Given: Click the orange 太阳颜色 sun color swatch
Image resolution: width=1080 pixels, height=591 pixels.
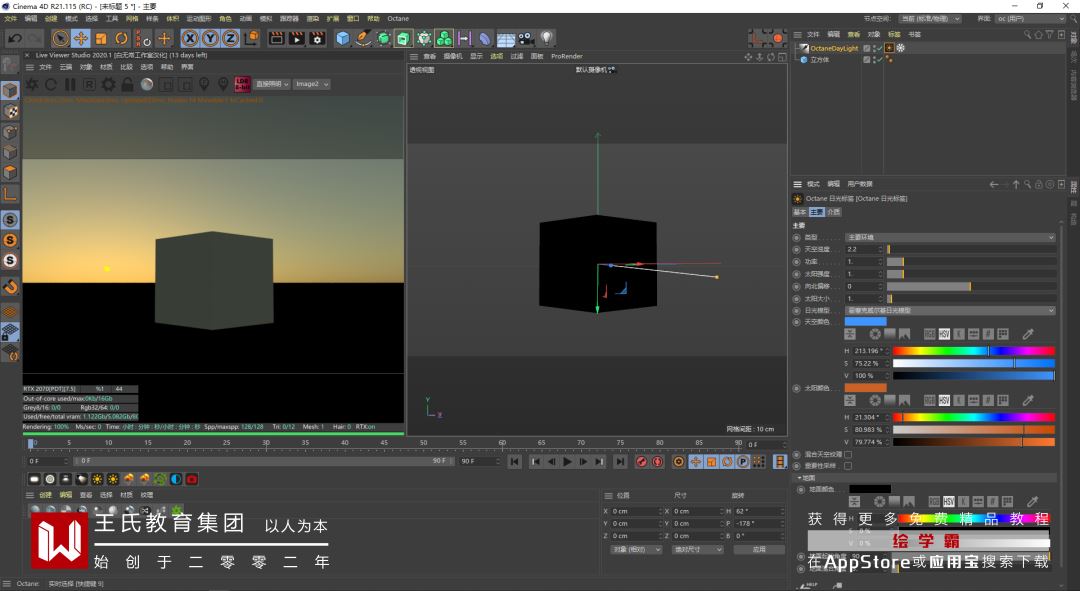Looking at the screenshot, I should (865, 388).
